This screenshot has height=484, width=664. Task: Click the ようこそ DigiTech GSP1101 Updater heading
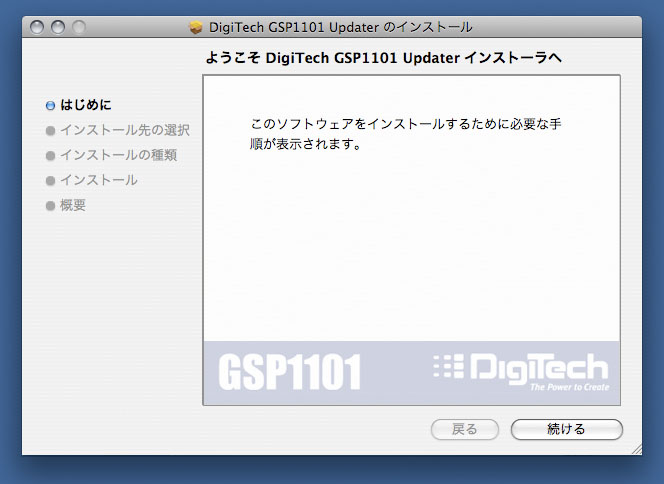(x=384, y=58)
